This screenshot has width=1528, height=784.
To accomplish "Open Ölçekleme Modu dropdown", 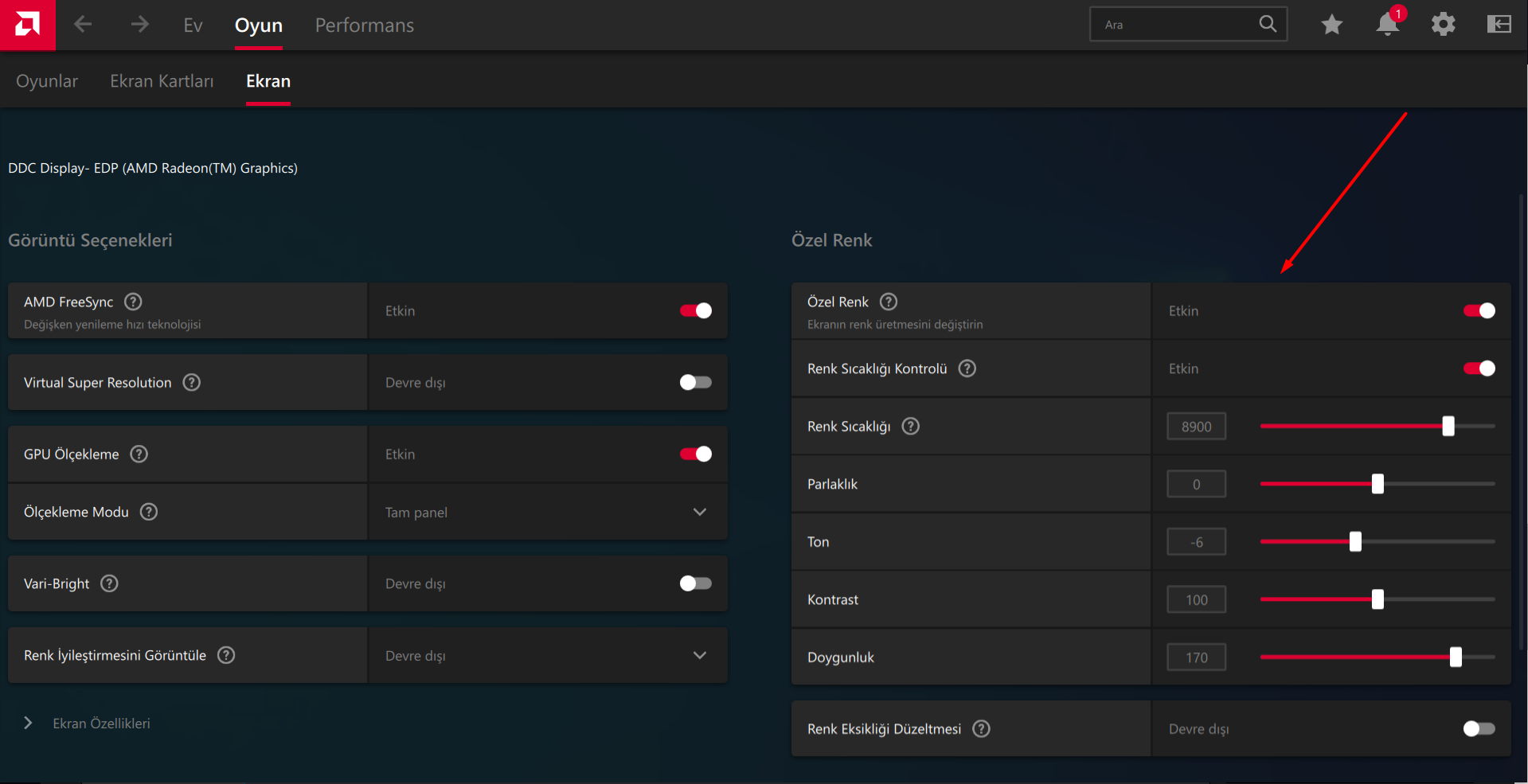I will 548,512.
